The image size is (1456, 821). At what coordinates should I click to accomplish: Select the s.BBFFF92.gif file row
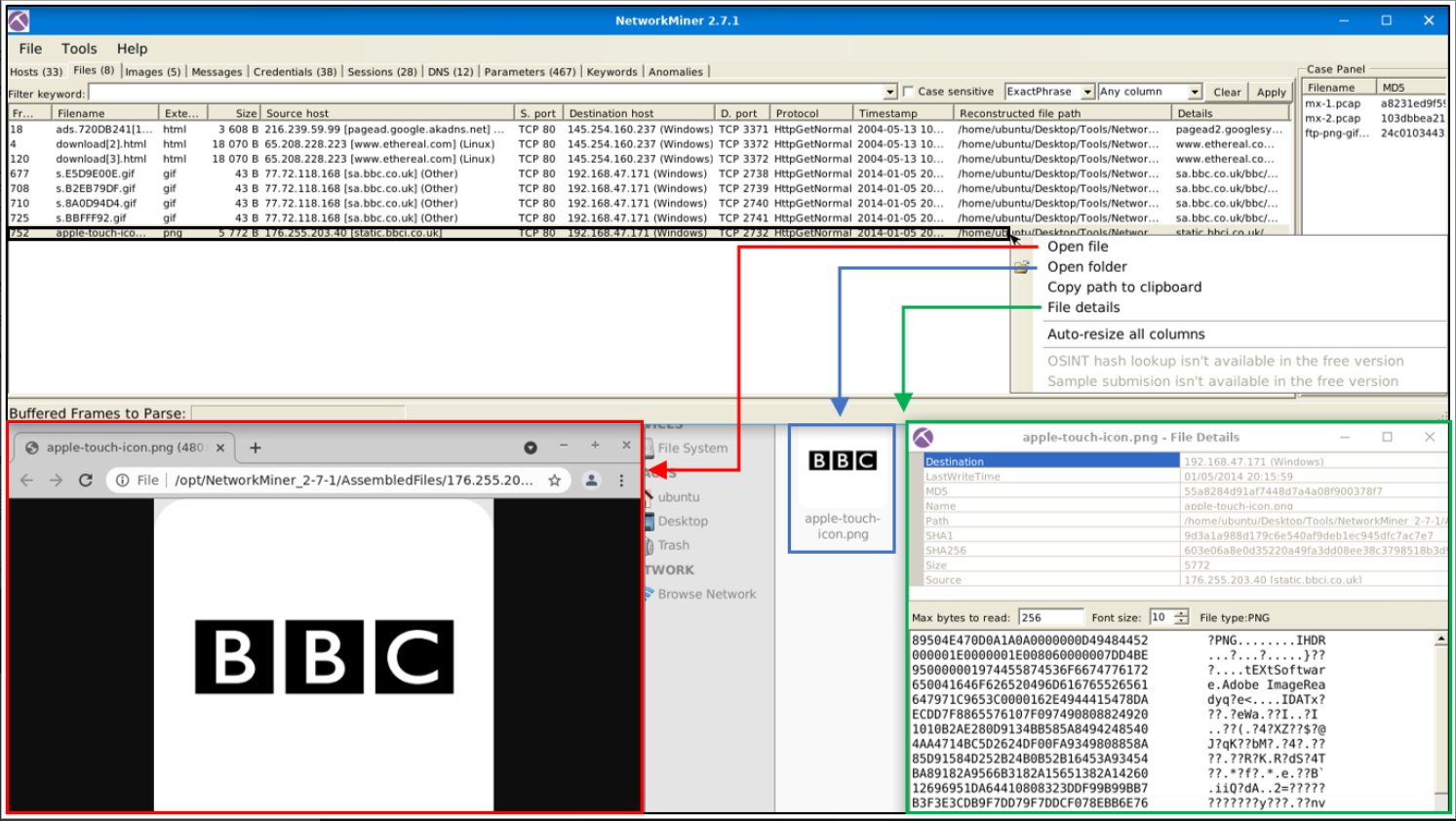(x=649, y=218)
